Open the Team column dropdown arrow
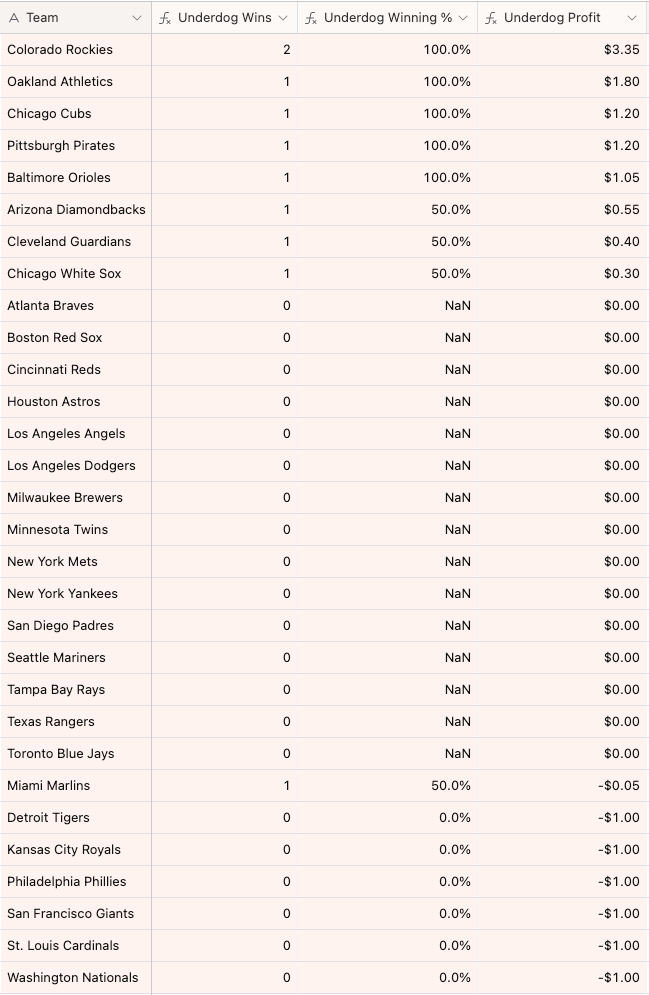This screenshot has height=995, width=649. coord(137,18)
